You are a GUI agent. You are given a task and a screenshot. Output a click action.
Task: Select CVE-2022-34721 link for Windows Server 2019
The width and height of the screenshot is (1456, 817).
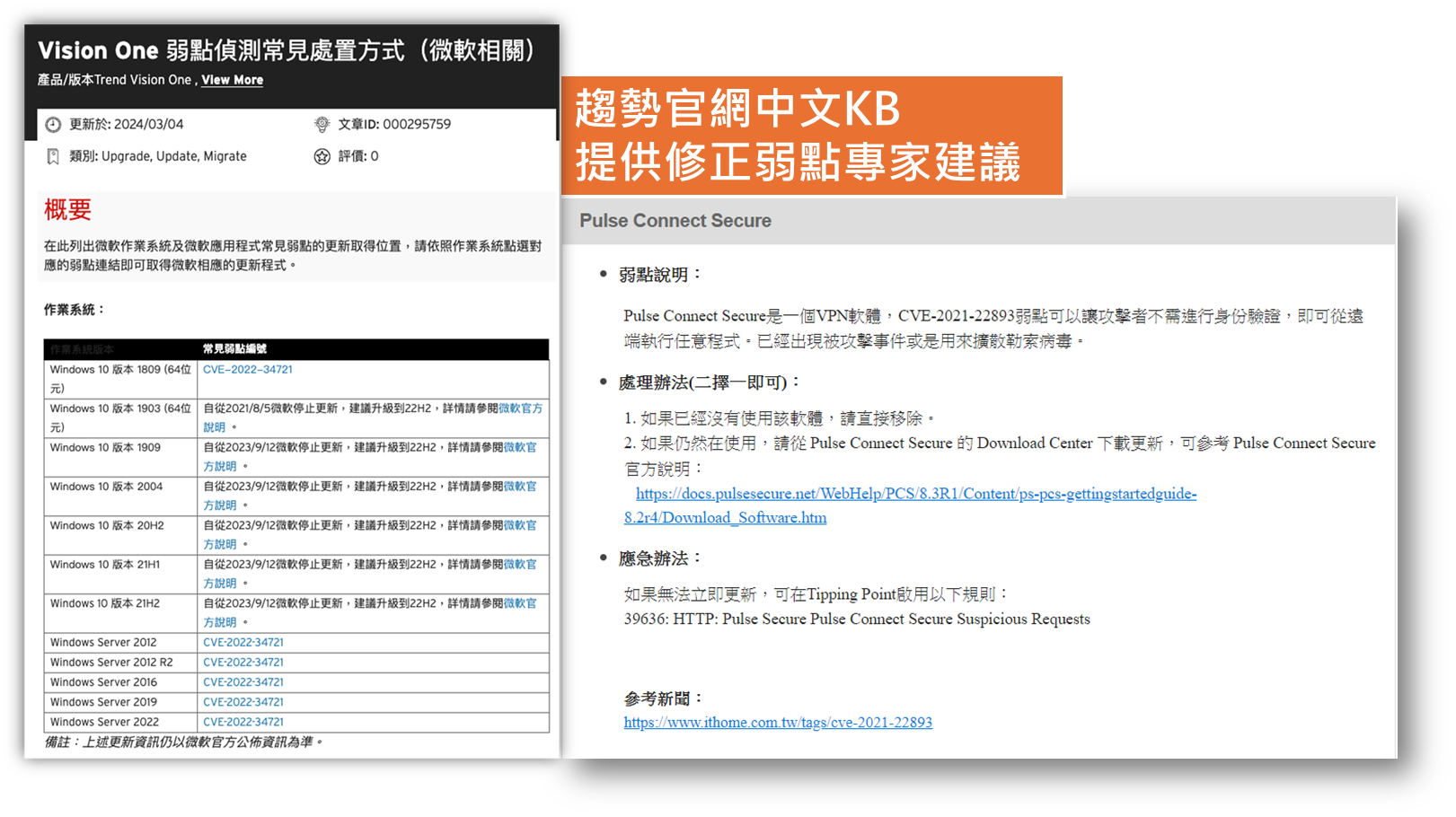243,702
